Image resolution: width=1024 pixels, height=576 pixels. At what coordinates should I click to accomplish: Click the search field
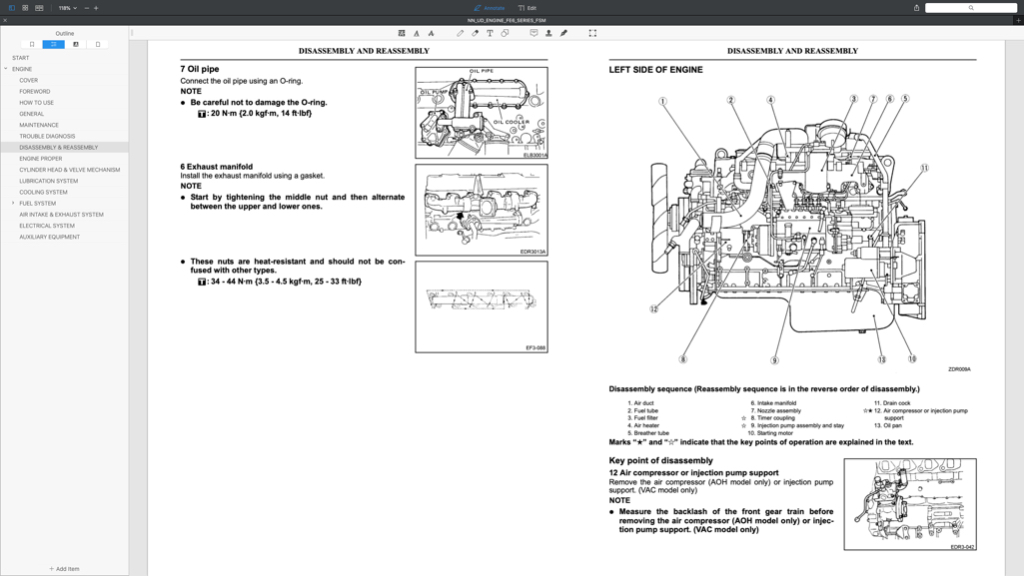tap(970, 8)
